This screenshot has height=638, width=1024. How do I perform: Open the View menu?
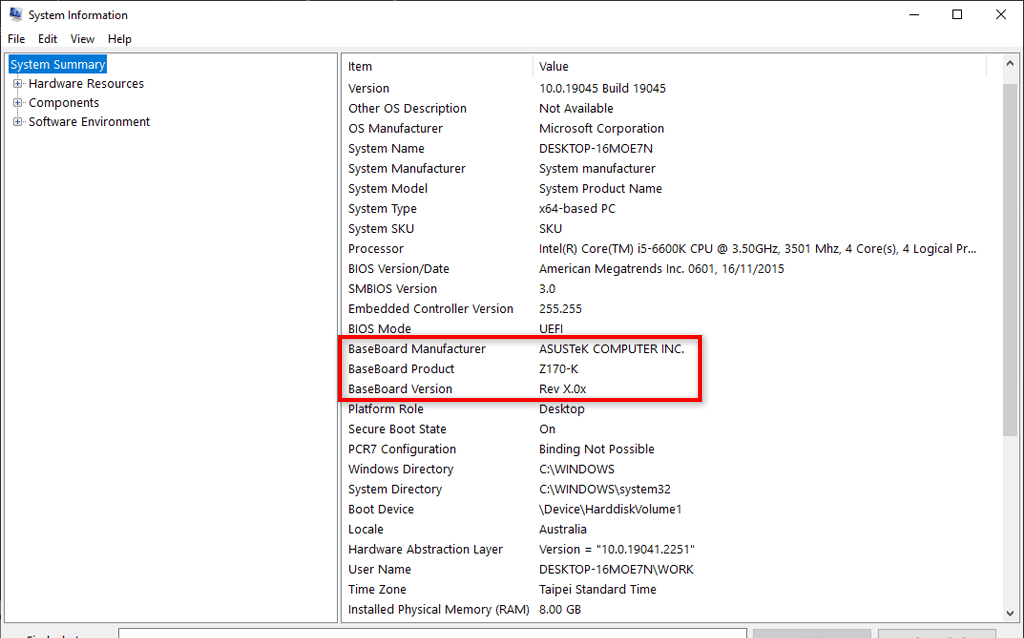click(82, 39)
